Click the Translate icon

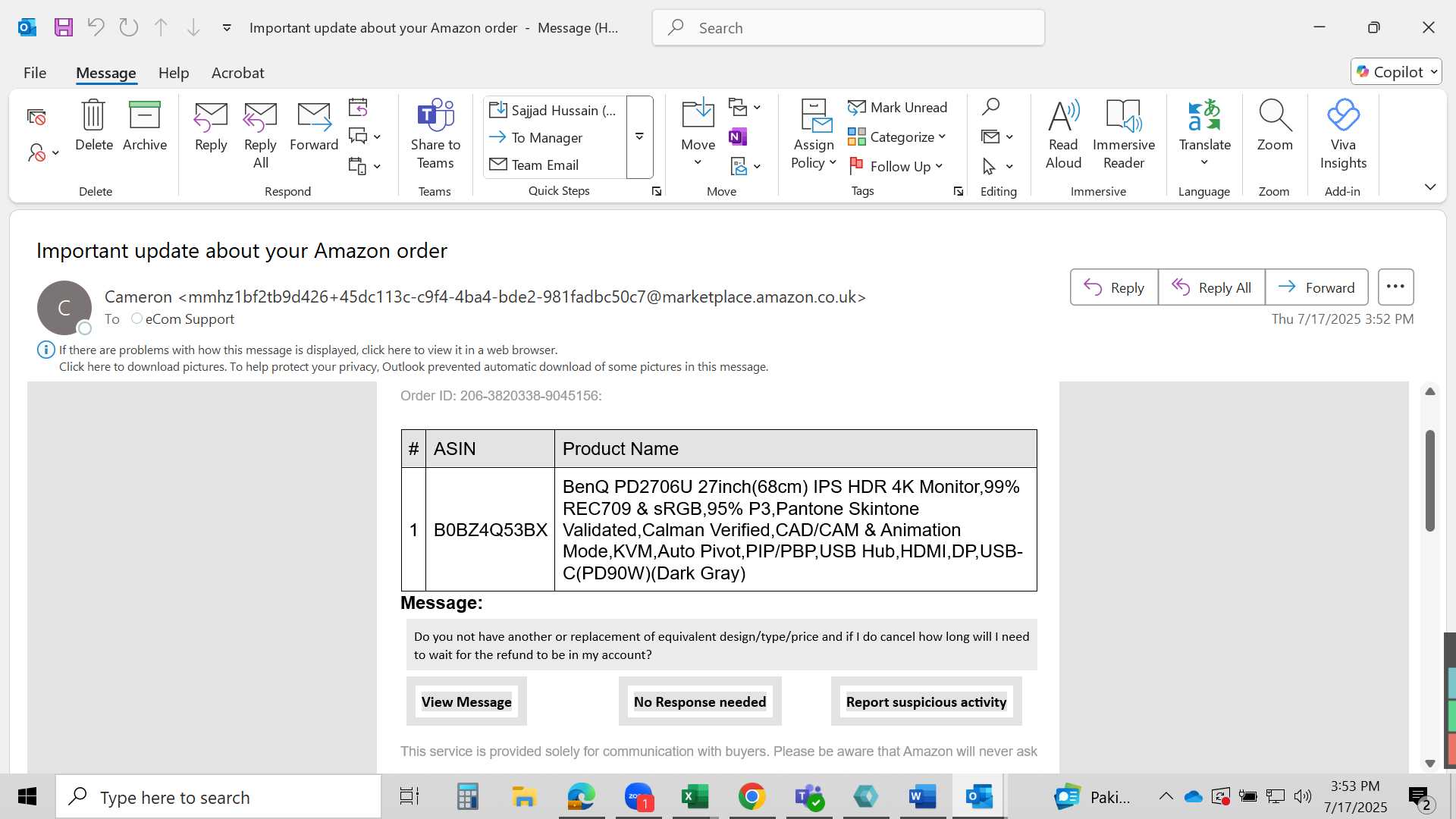coord(1204,133)
